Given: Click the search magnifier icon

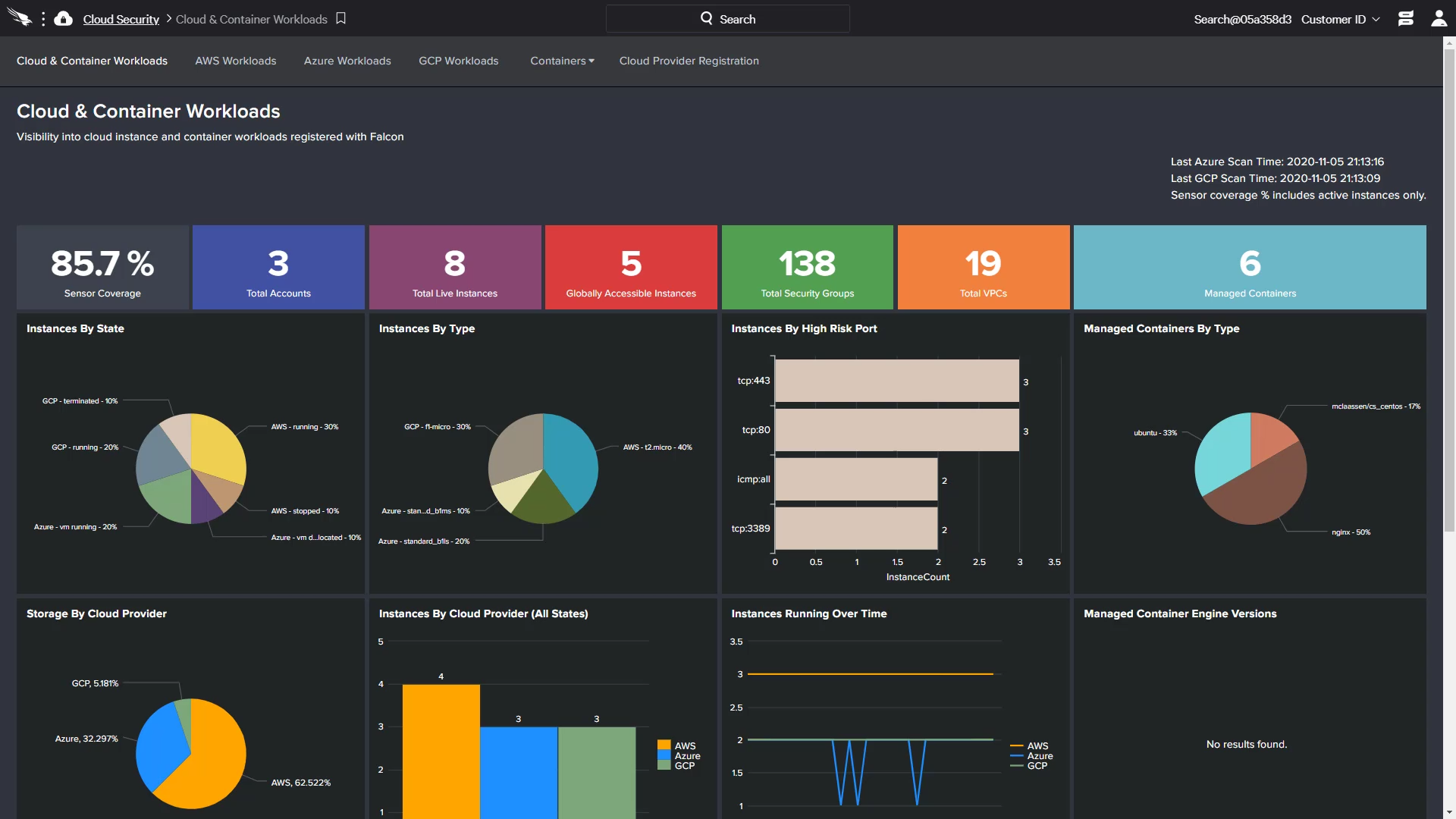Looking at the screenshot, I should pyautogui.click(x=706, y=18).
